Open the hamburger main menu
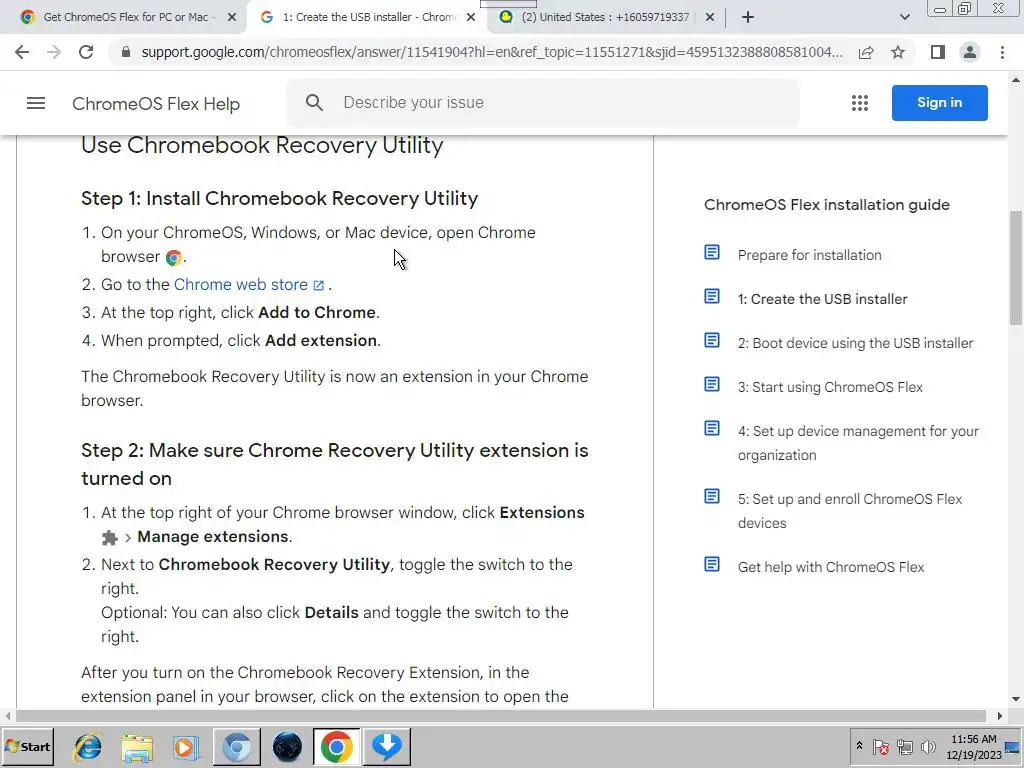Image resolution: width=1024 pixels, height=768 pixels. [x=36, y=103]
